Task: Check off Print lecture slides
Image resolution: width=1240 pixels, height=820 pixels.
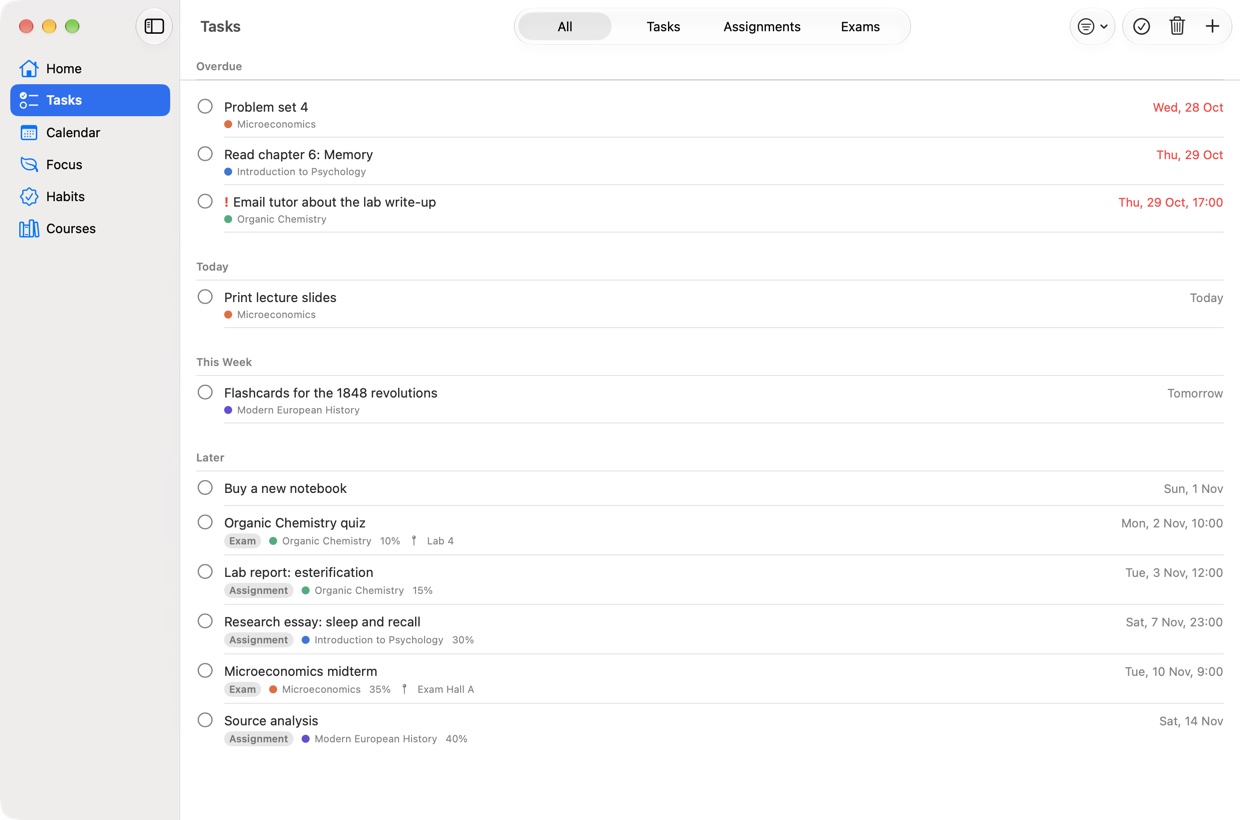Action: 205,297
